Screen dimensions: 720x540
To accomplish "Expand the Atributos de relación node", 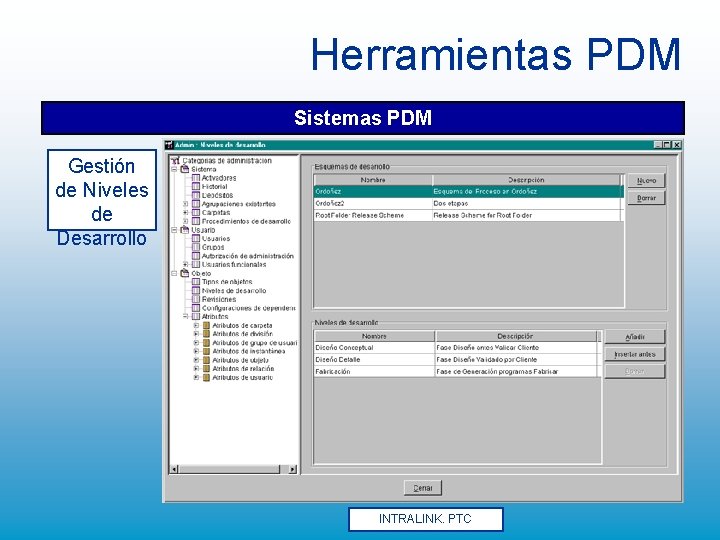I will [x=196, y=369].
